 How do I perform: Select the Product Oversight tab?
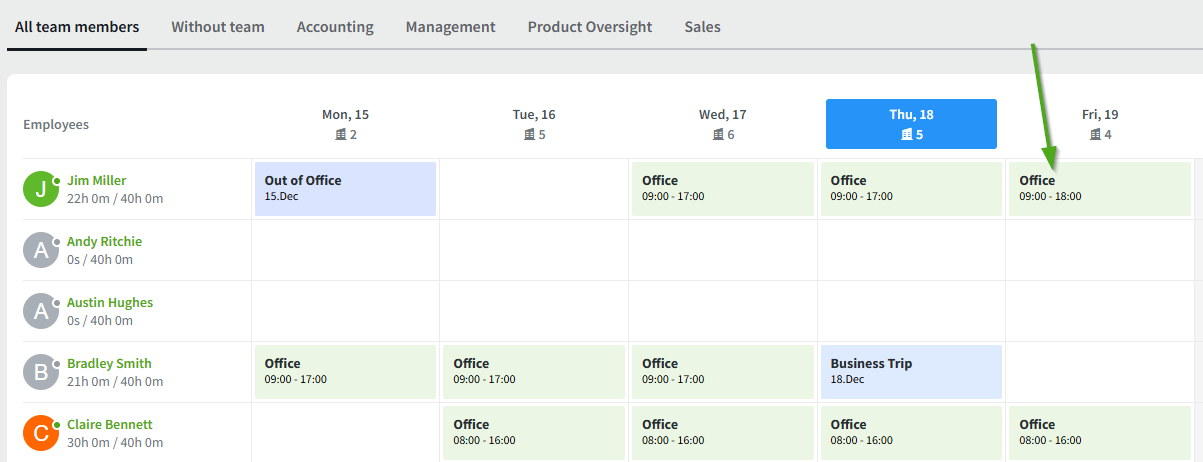point(590,27)
